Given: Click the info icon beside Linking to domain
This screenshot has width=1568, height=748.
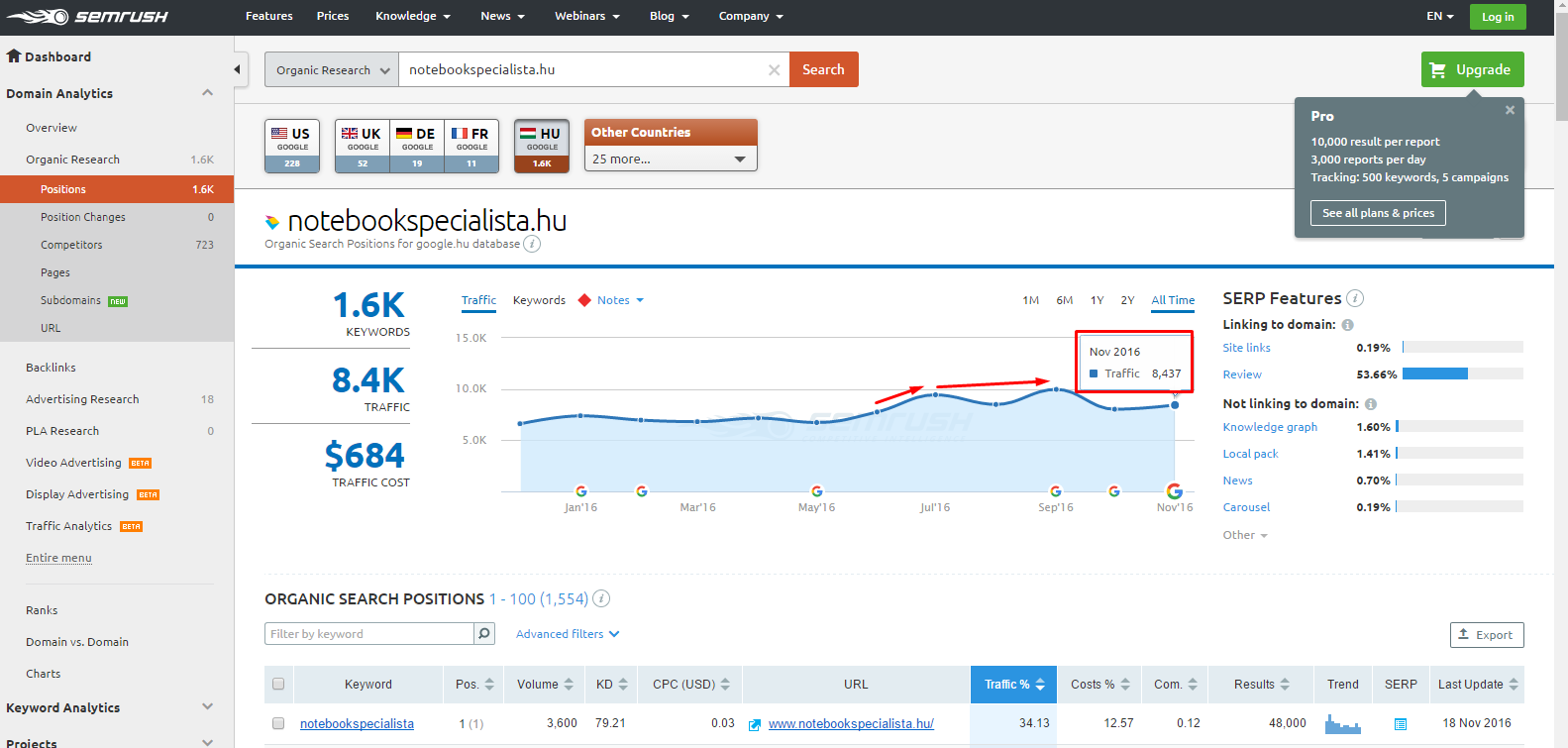Looking at the screenshot, I should click(x=1347, y=325).
